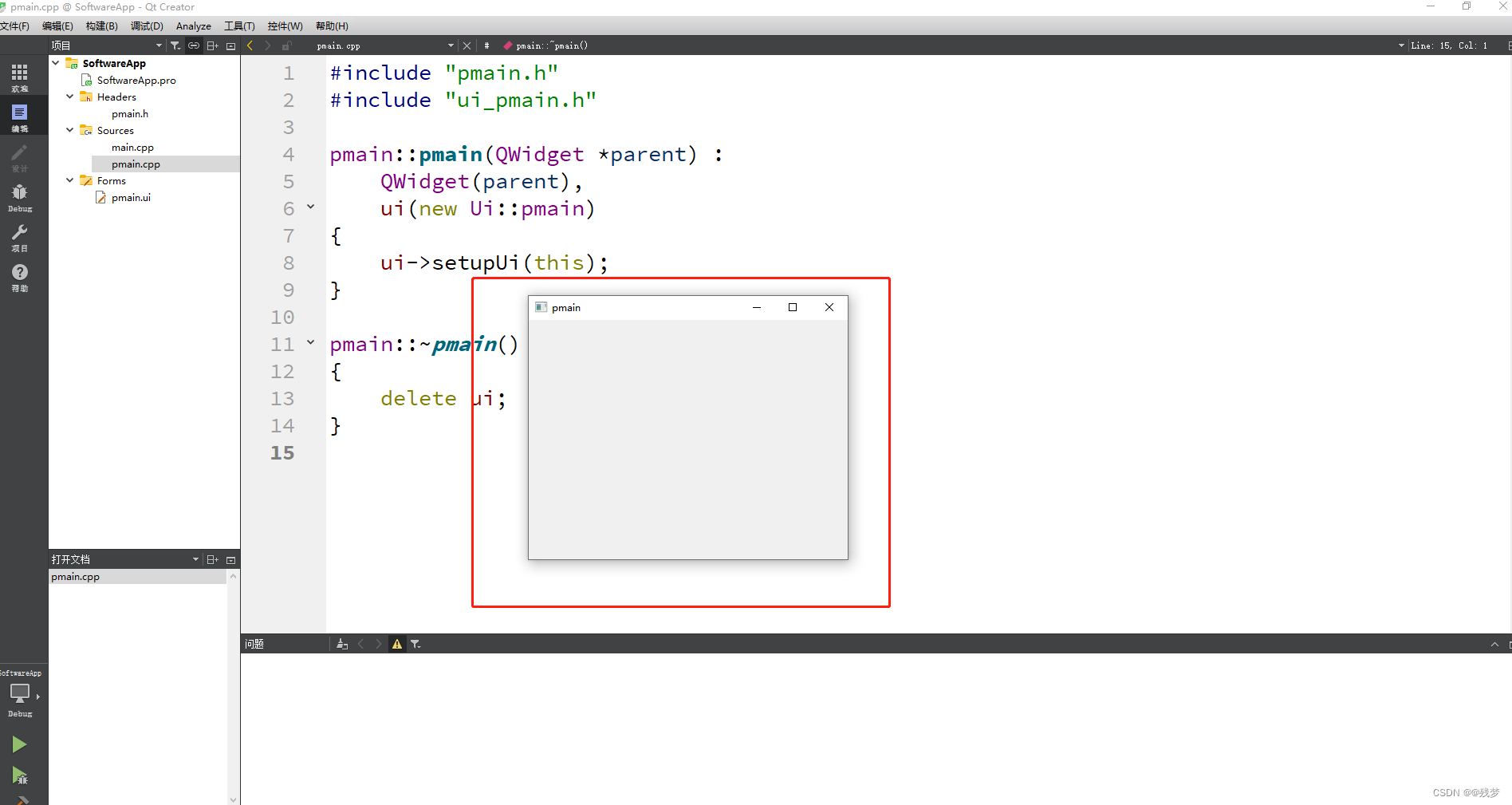
Task: Close the pmain.cpp document
Action: (x=467, y=45)
